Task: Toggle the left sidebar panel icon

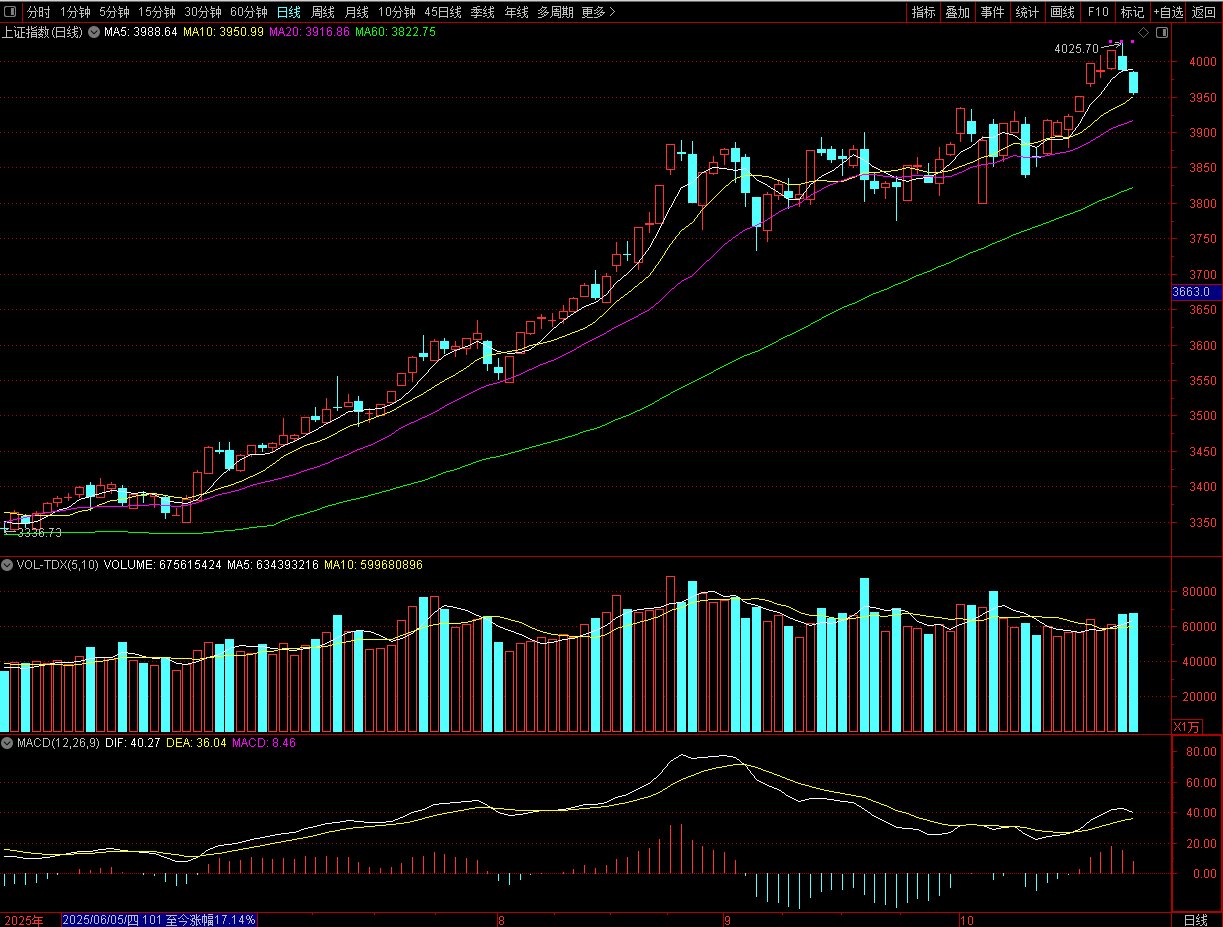Action: [11, 12]
